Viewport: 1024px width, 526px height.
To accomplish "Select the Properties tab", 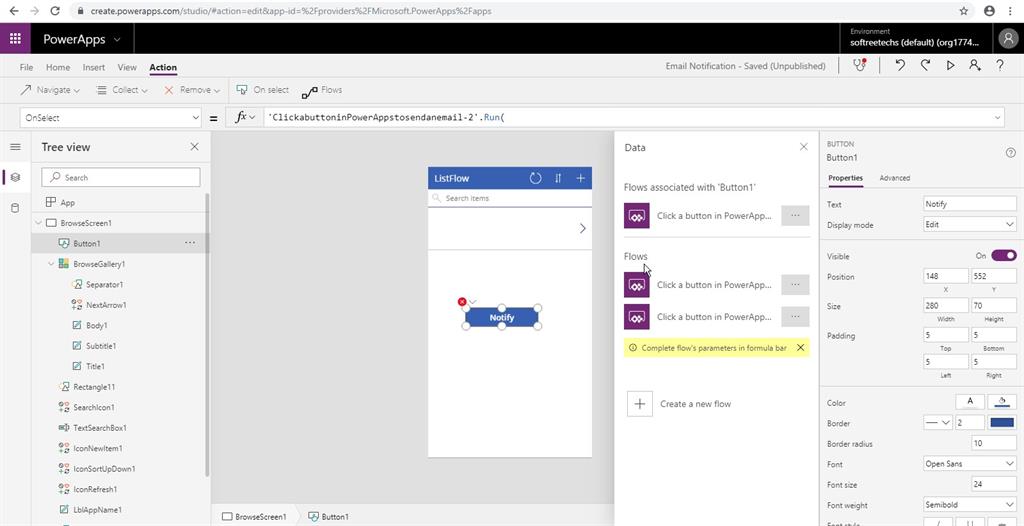I will pyautogui.click(x=845, y=178).
